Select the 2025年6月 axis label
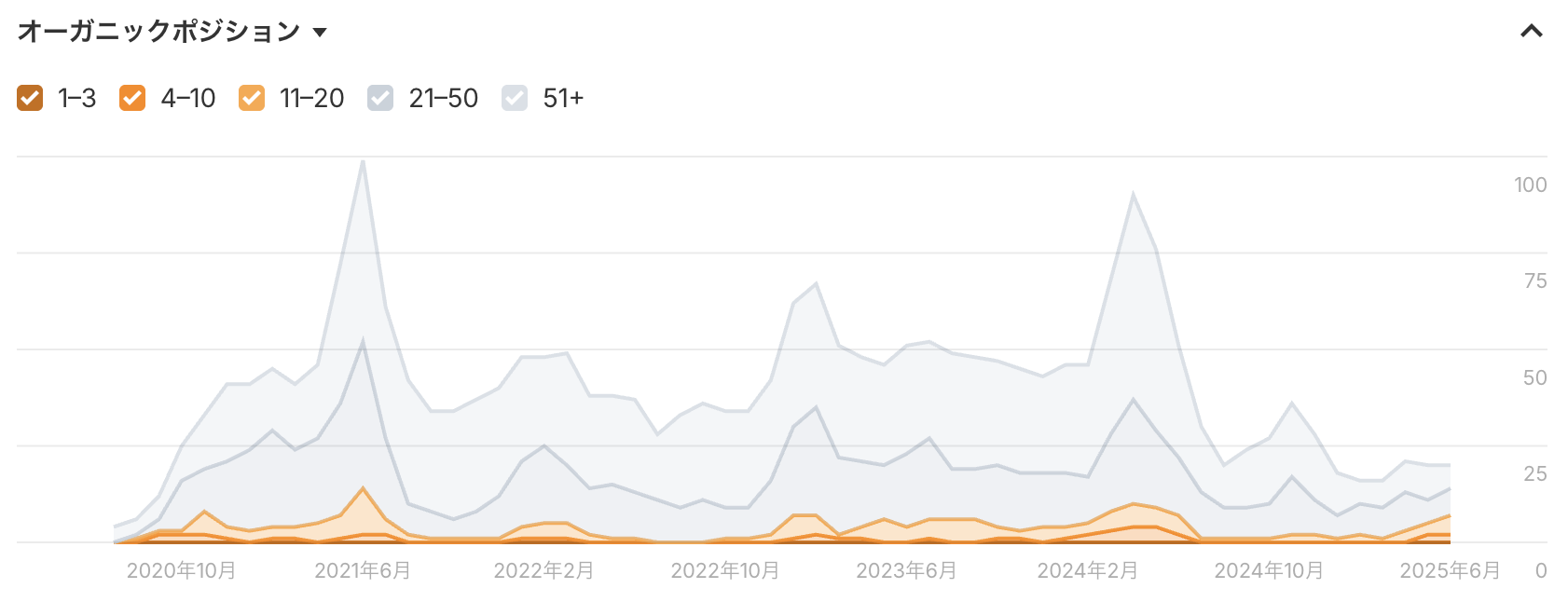This screenshot has width=1568, height=602. pos(1450,570)
